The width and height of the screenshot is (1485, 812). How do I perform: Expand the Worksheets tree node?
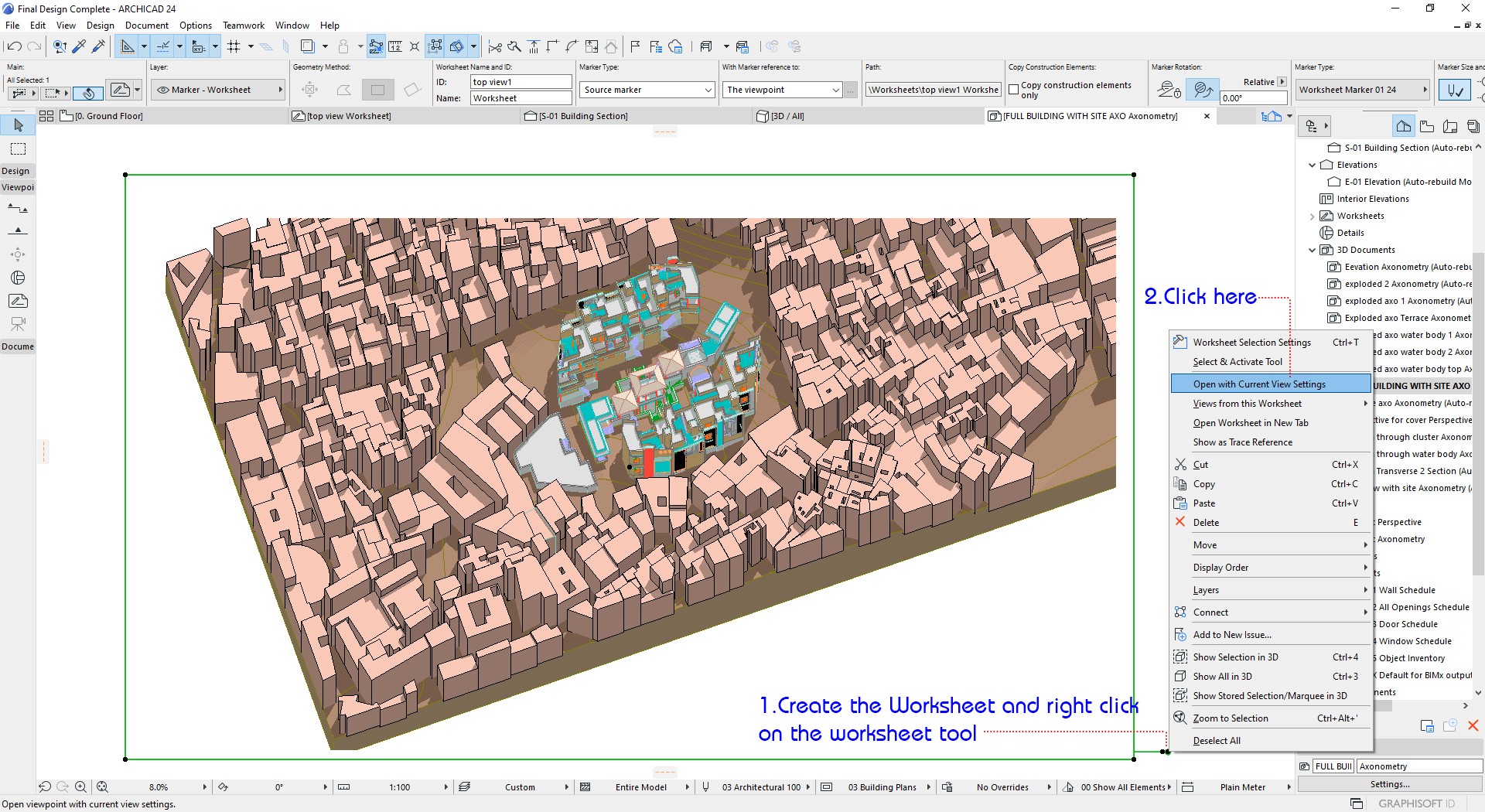tap(1312, 217)
